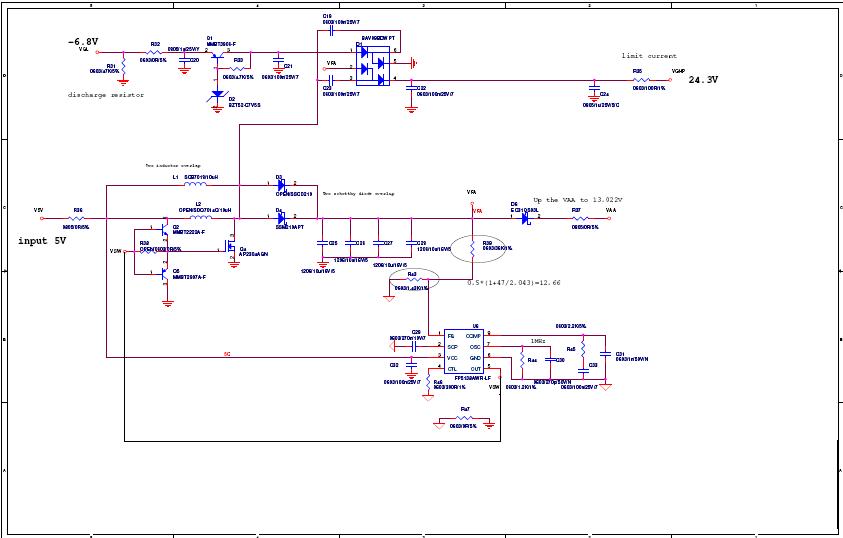
Task: Select discharge resistor R31
Action: [121, 62]
